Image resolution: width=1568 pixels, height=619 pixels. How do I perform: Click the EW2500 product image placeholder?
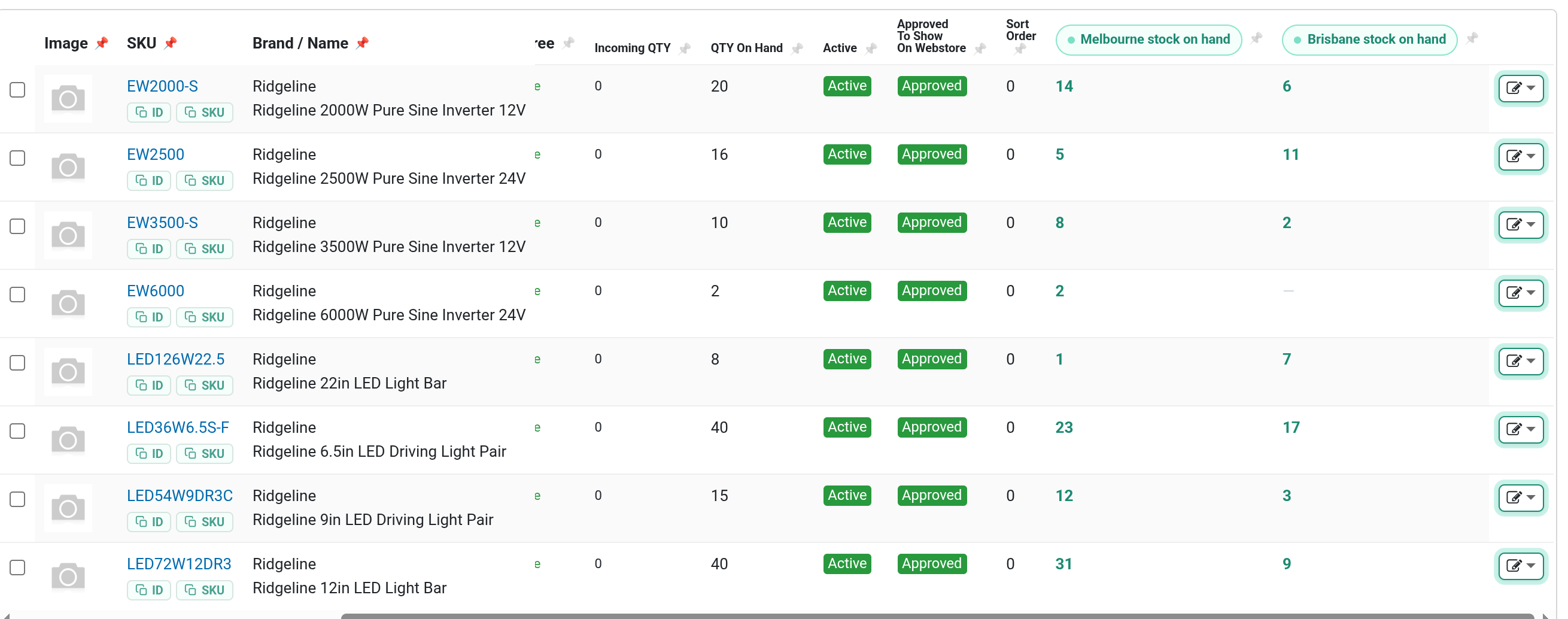(68, 167)
